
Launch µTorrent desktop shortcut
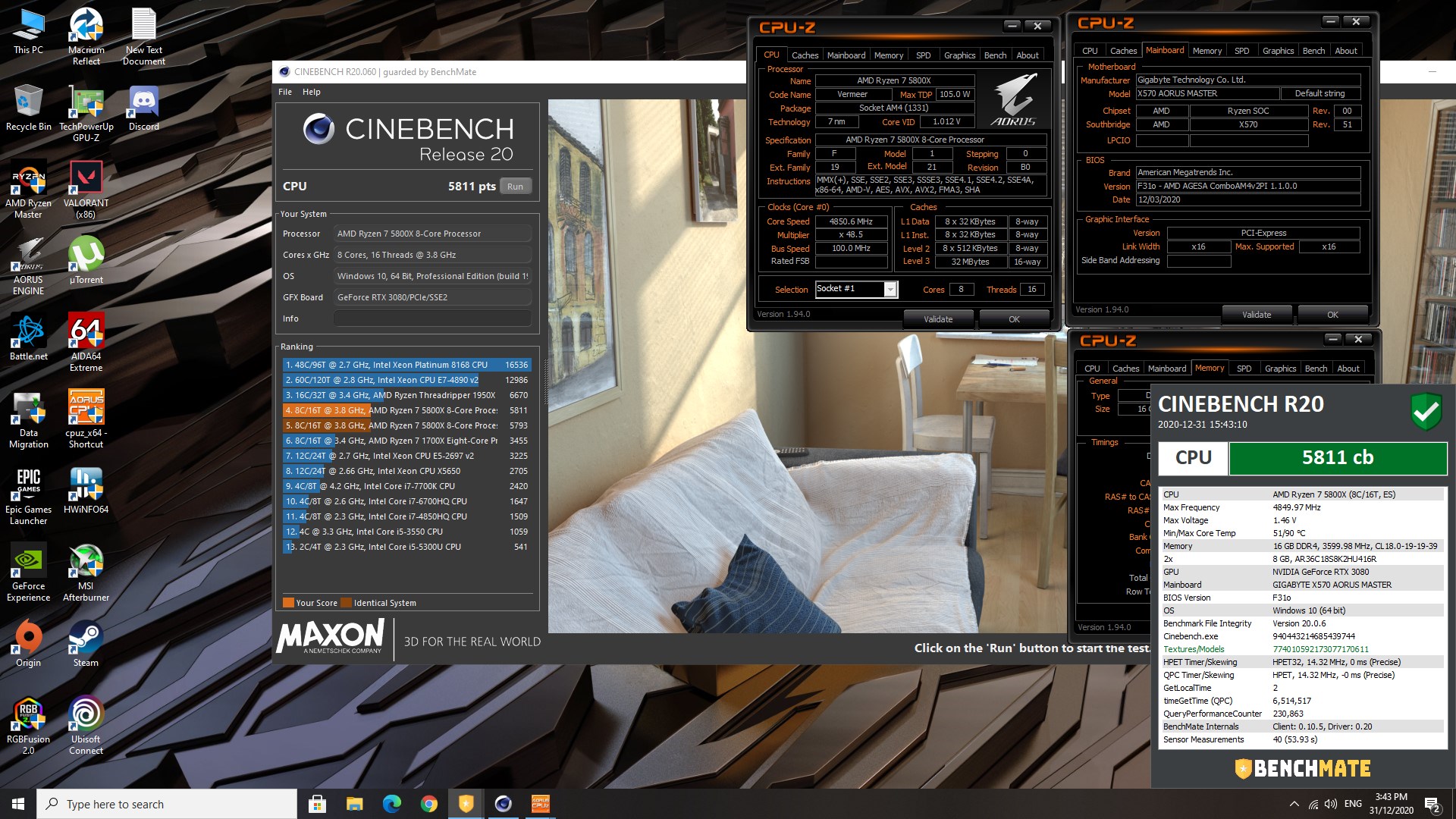coord(86,262)
